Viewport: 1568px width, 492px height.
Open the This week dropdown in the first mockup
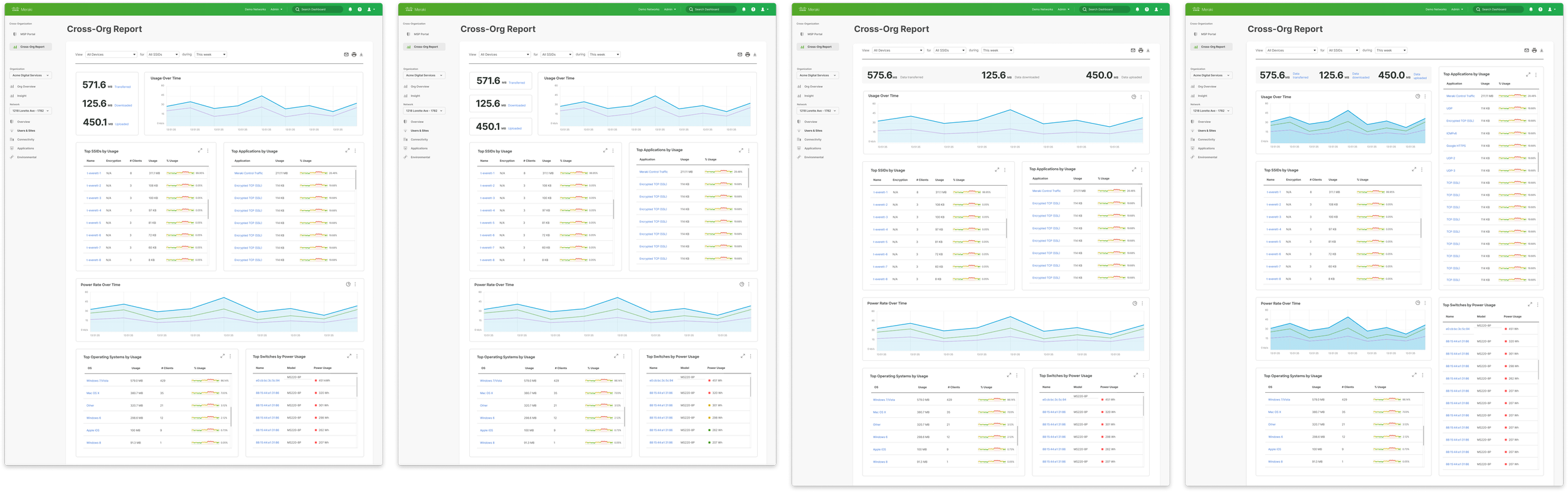[211, 55]
